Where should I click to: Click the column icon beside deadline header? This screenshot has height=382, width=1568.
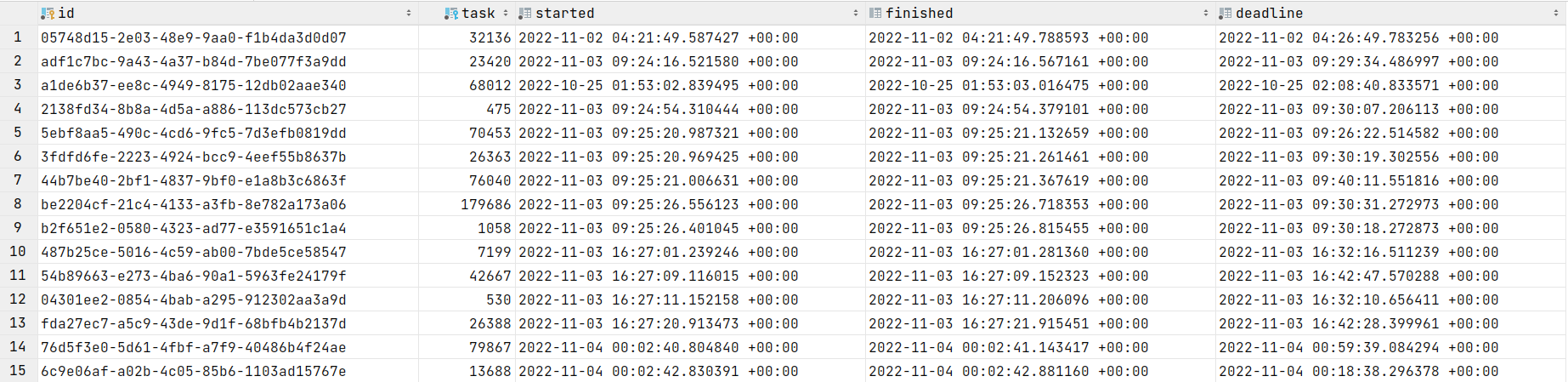click(x=1226, y=14)
